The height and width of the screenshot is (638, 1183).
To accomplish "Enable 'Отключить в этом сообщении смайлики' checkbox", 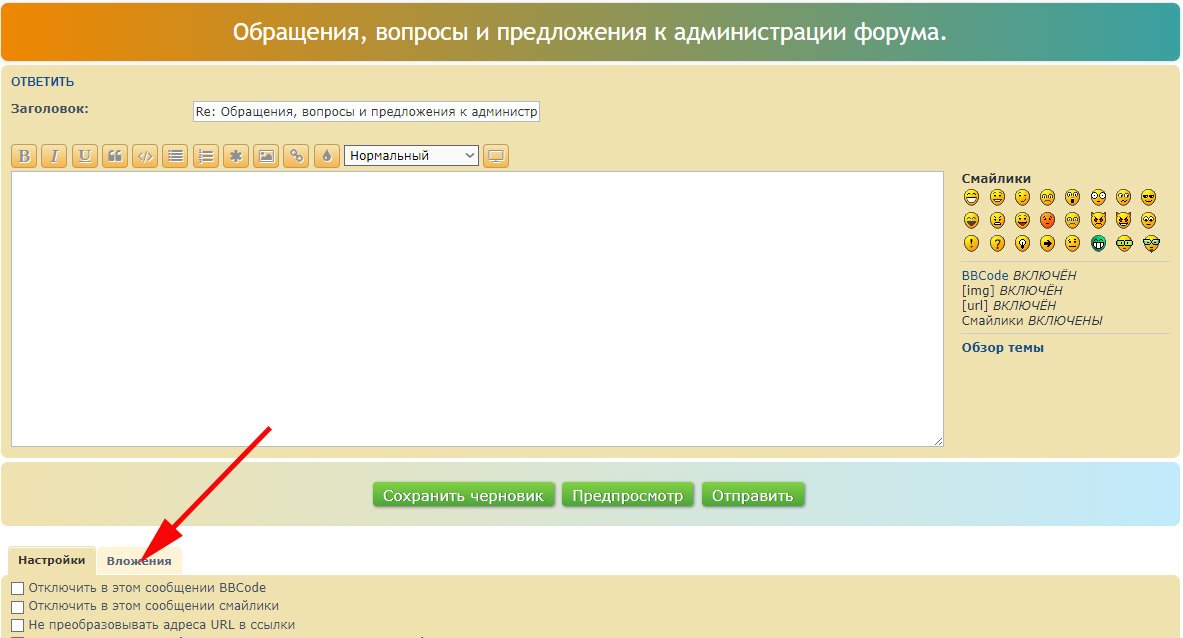I will tap(17, 606).
